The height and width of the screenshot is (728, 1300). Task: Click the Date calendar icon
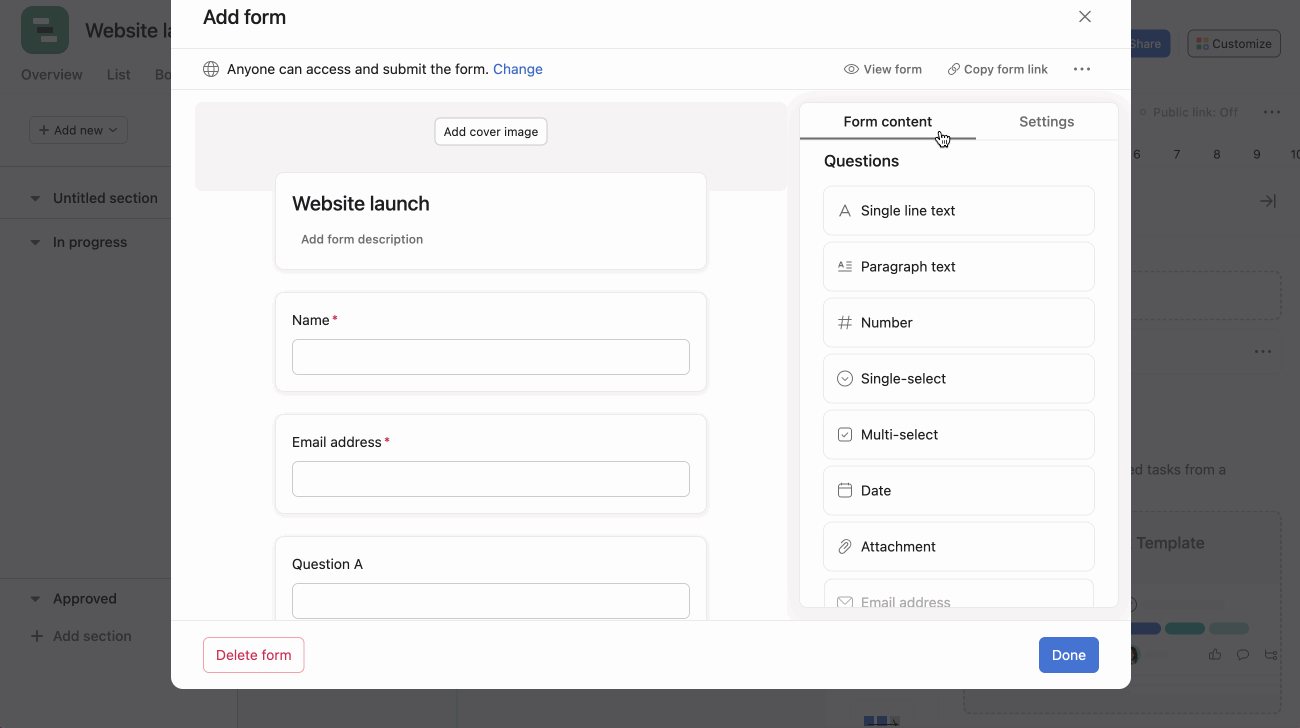[x=845, y=491]
